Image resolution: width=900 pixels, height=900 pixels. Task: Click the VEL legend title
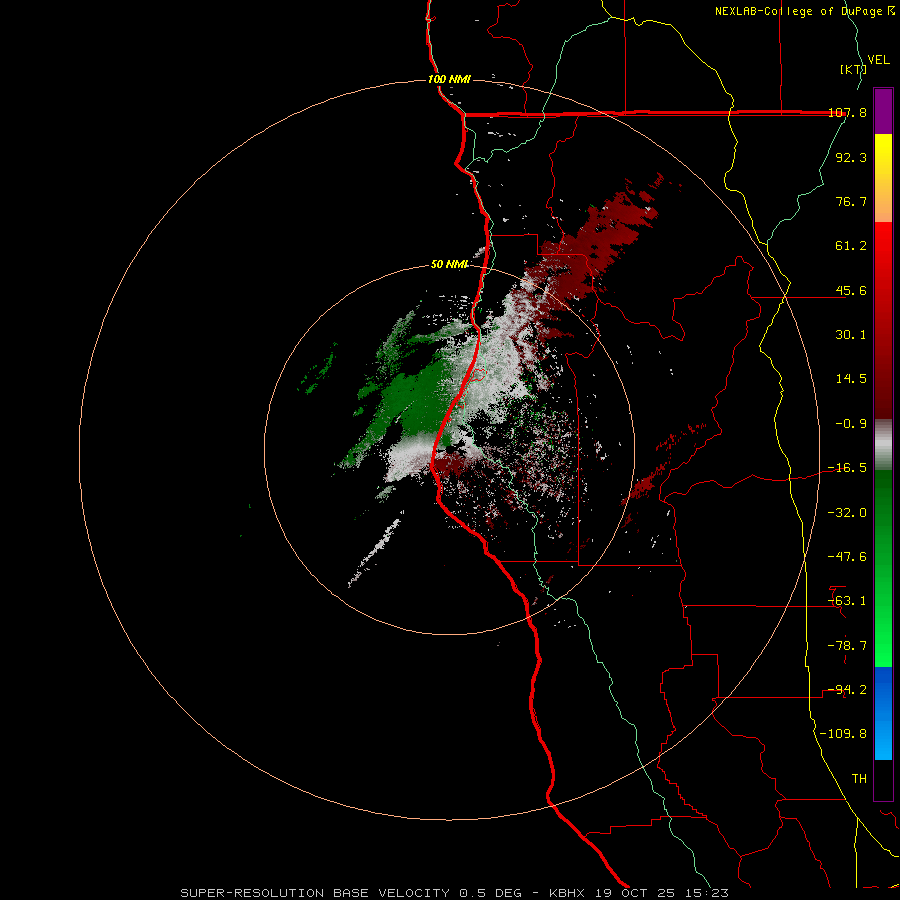tap(878, 60)
